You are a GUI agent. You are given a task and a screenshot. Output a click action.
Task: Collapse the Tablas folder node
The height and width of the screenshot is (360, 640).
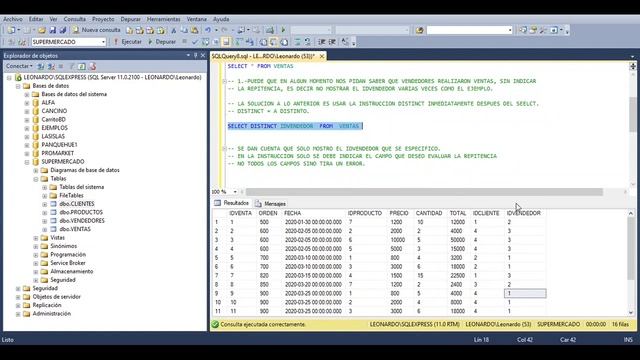(x=36, y=179)
